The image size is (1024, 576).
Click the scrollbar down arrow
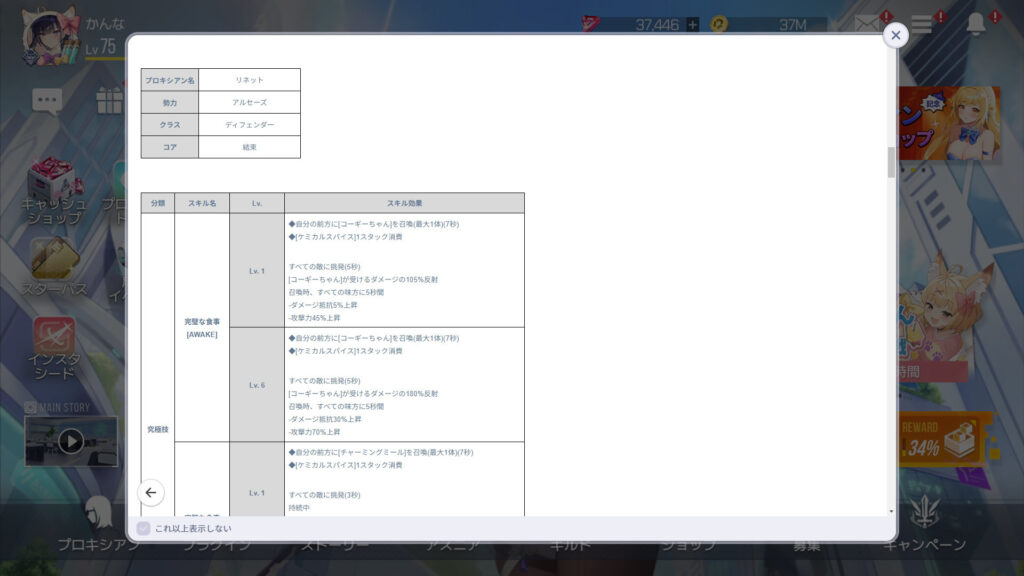tap(891, 510)
